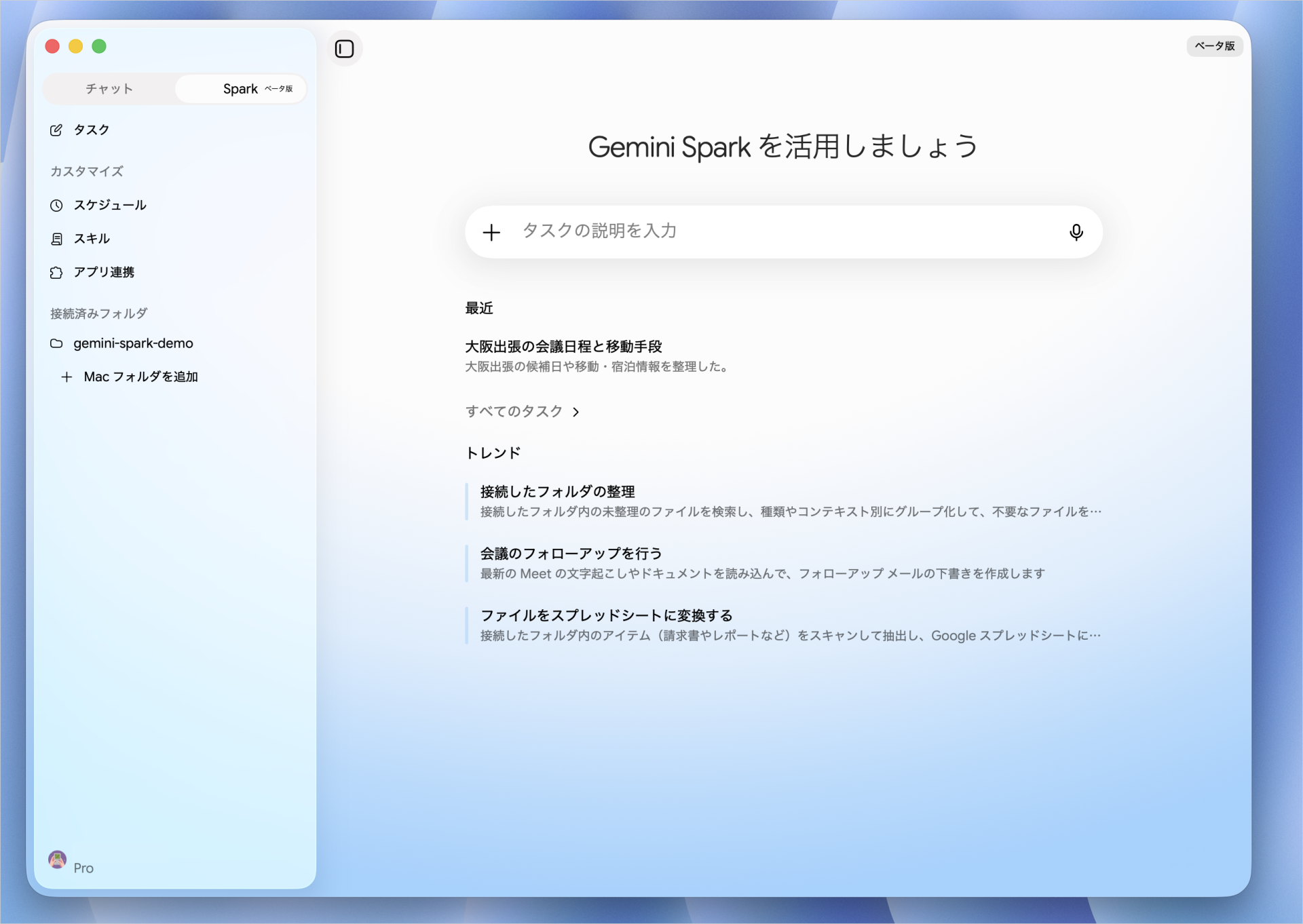Viewport: 1303px width, 924px height.
Task: Click the ベータ版 badge at top right
Action: coord(1214,45)
